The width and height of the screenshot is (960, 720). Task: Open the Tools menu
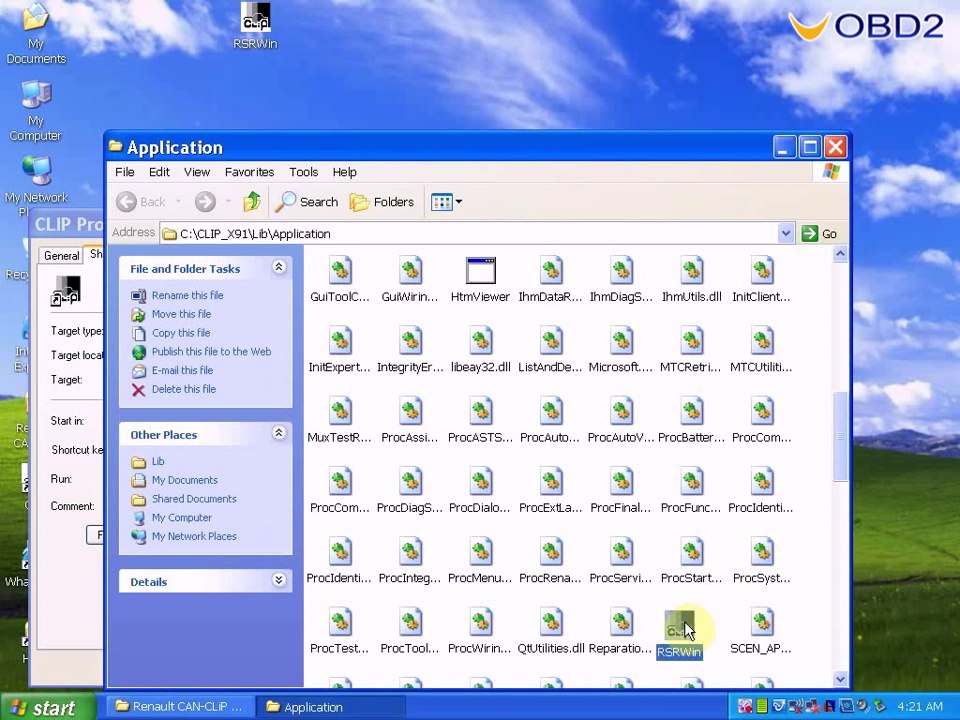[304, 172]
